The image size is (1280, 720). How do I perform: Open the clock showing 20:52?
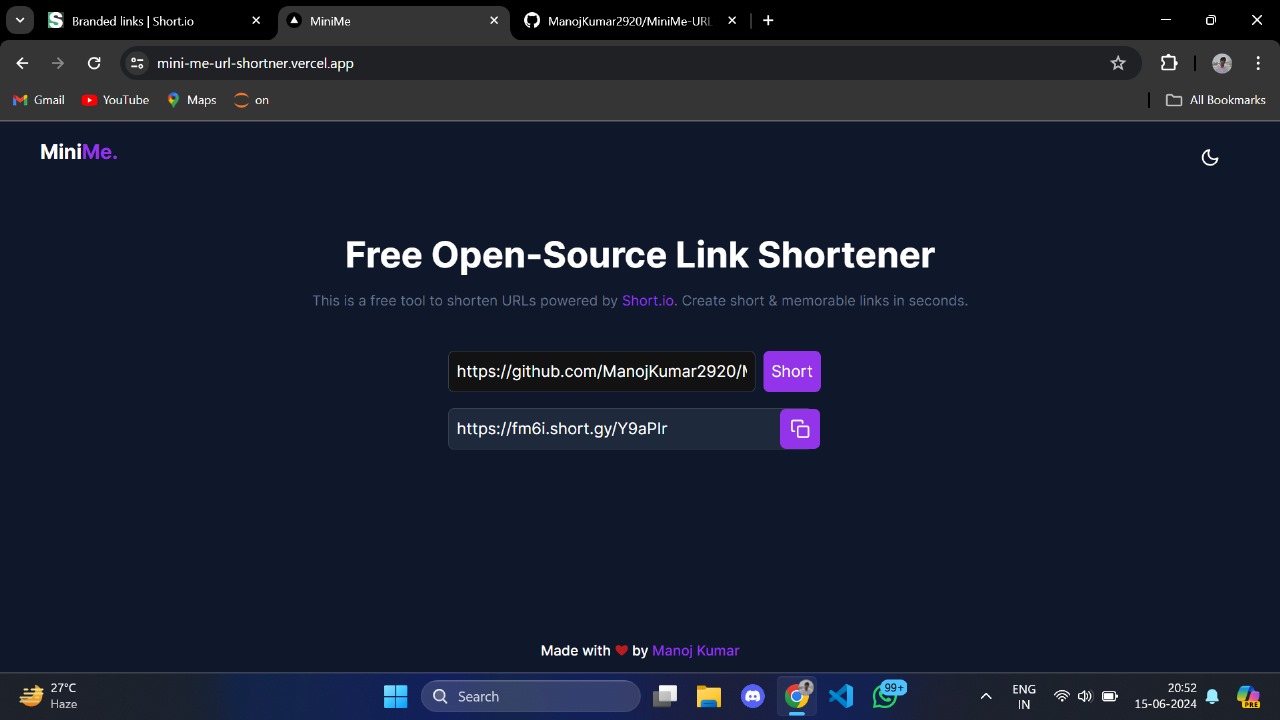click(x=1166, y=696)
